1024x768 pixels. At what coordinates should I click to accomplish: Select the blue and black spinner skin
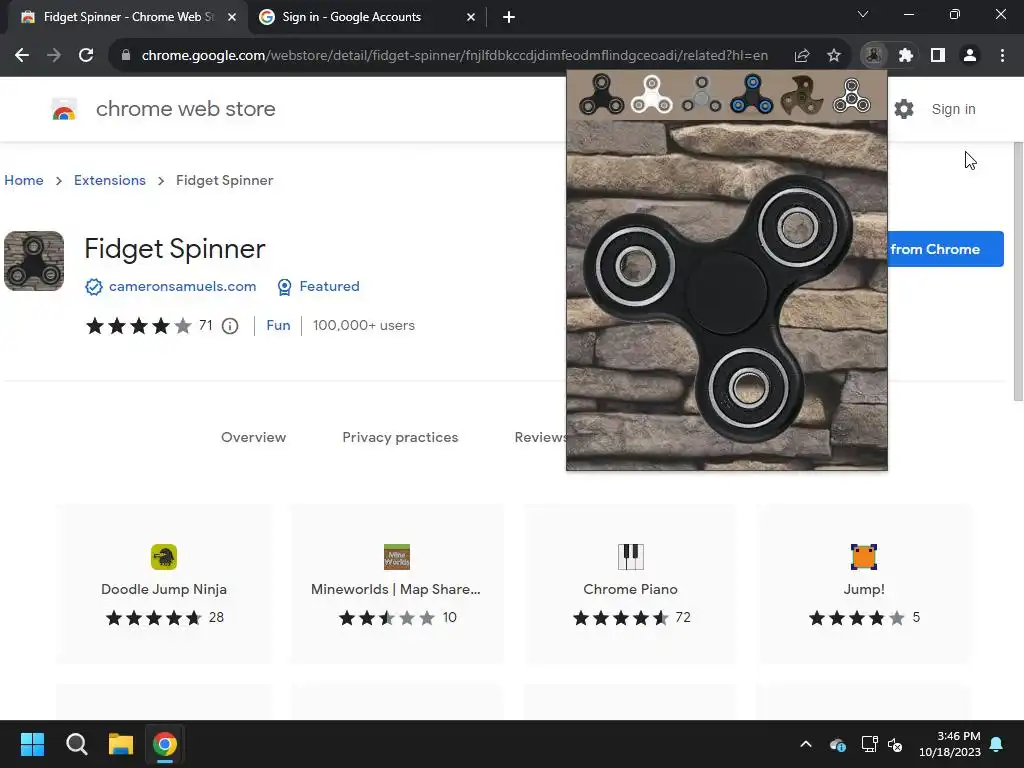coord(752,95)
